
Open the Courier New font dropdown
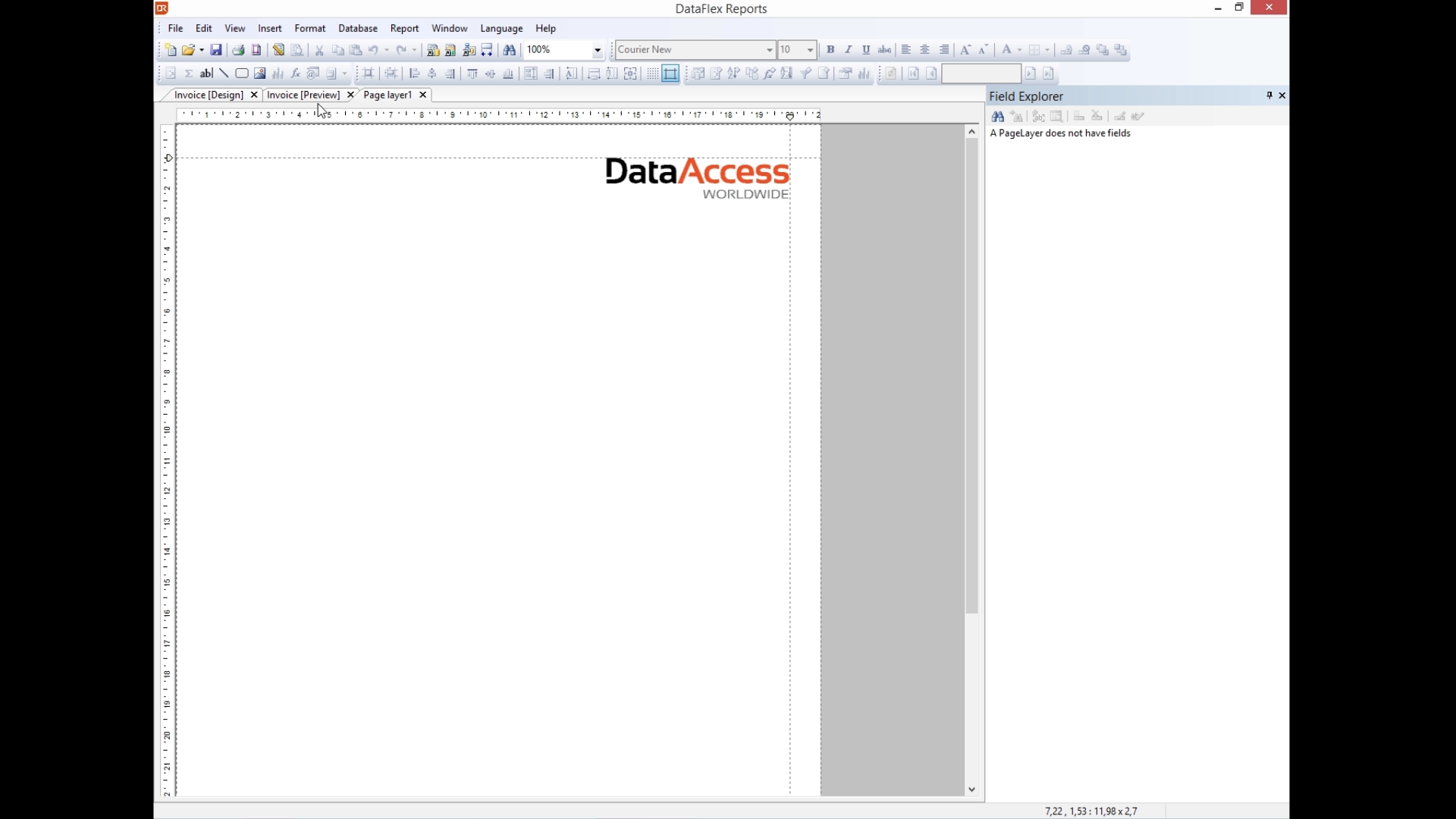(769, 50)
